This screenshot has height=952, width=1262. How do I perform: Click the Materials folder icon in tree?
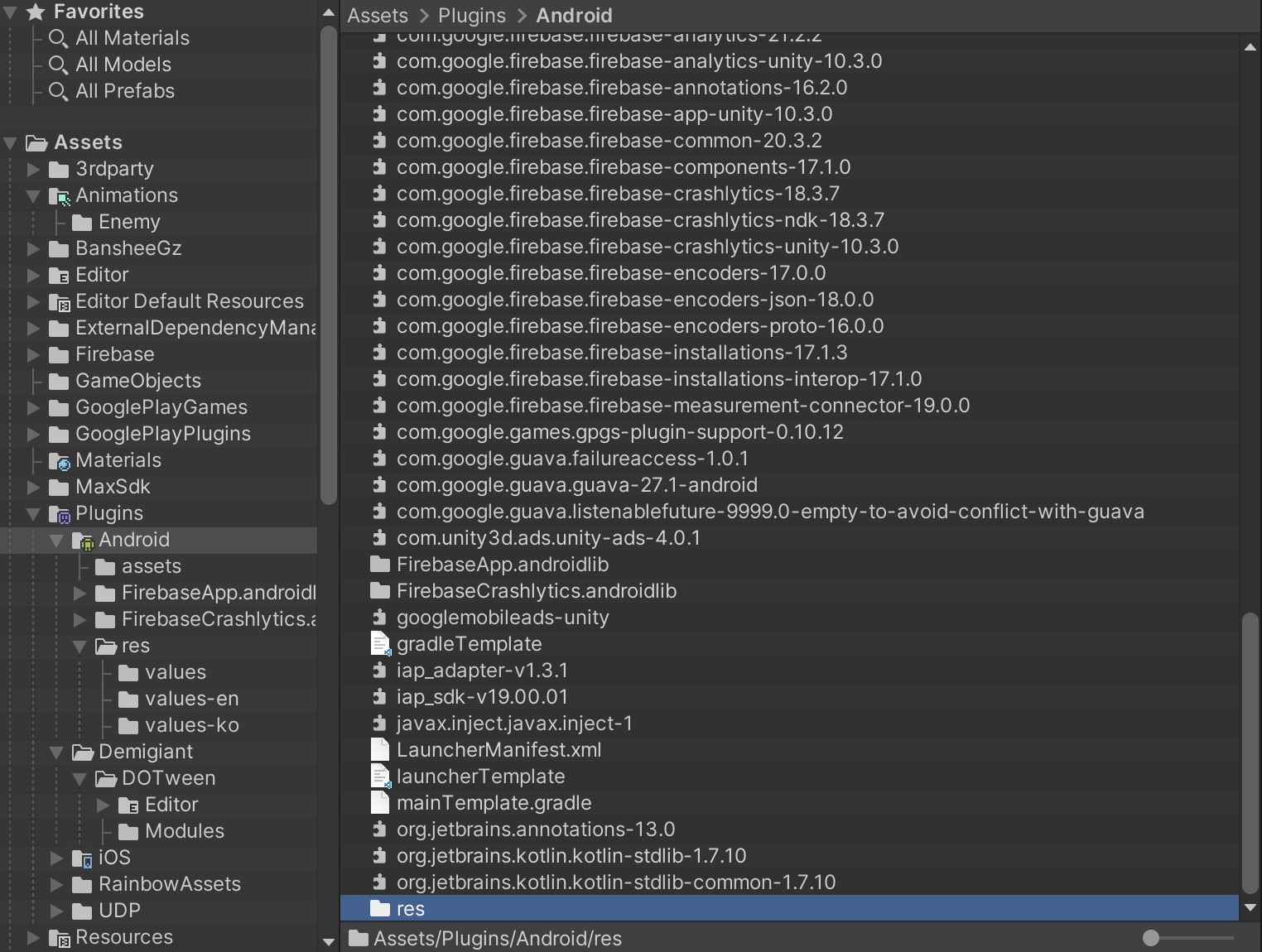point(59,461)
